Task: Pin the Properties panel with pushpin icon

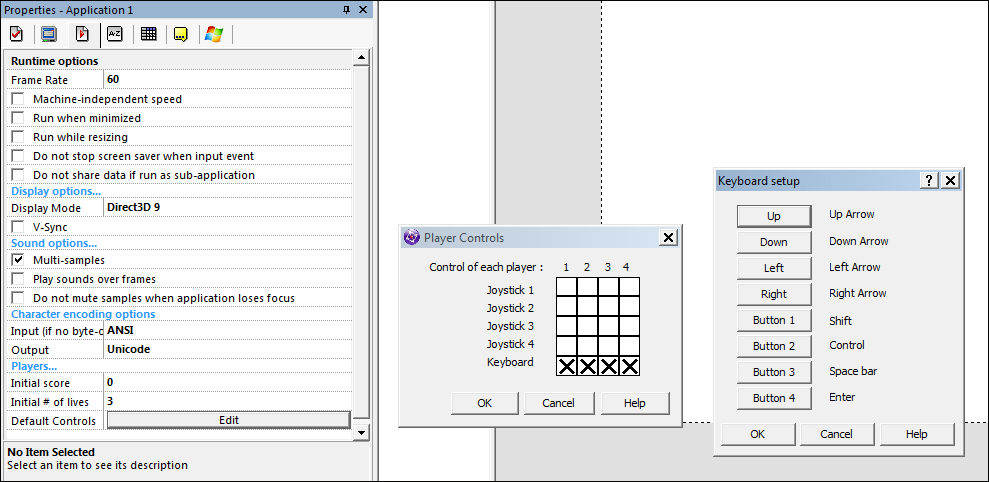Action: pos(346,9)
